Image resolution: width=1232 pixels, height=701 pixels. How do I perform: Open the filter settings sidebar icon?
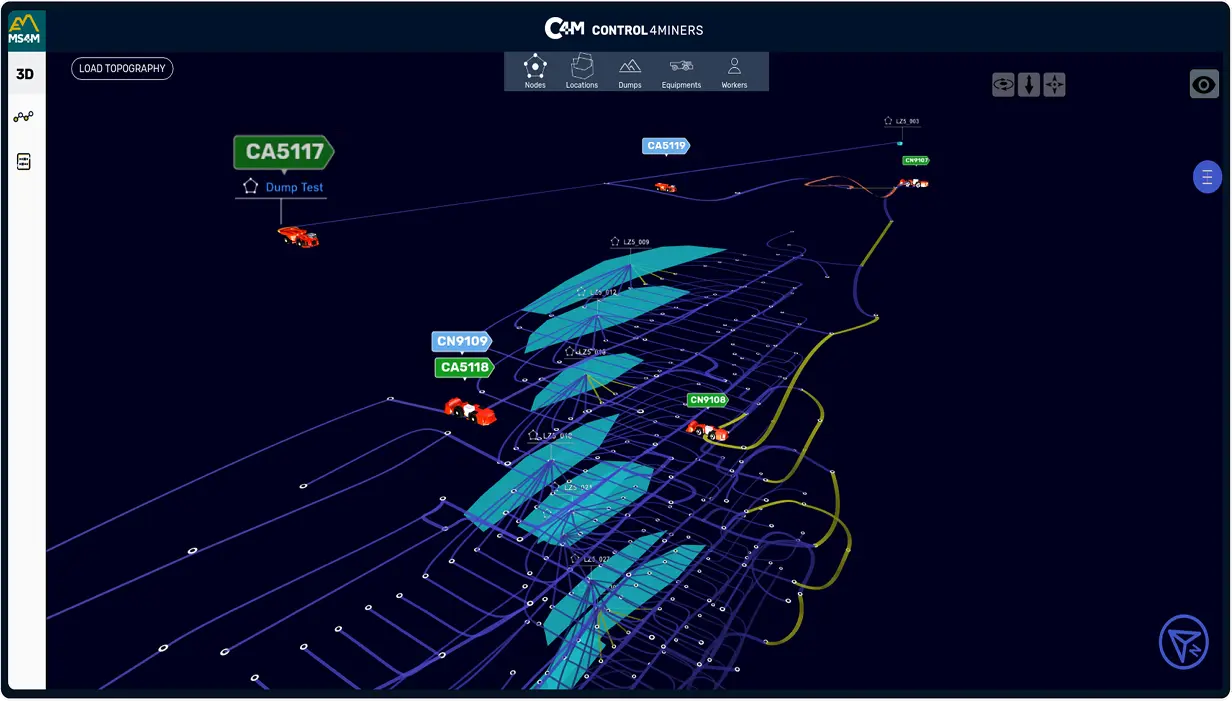coord(24,161)
